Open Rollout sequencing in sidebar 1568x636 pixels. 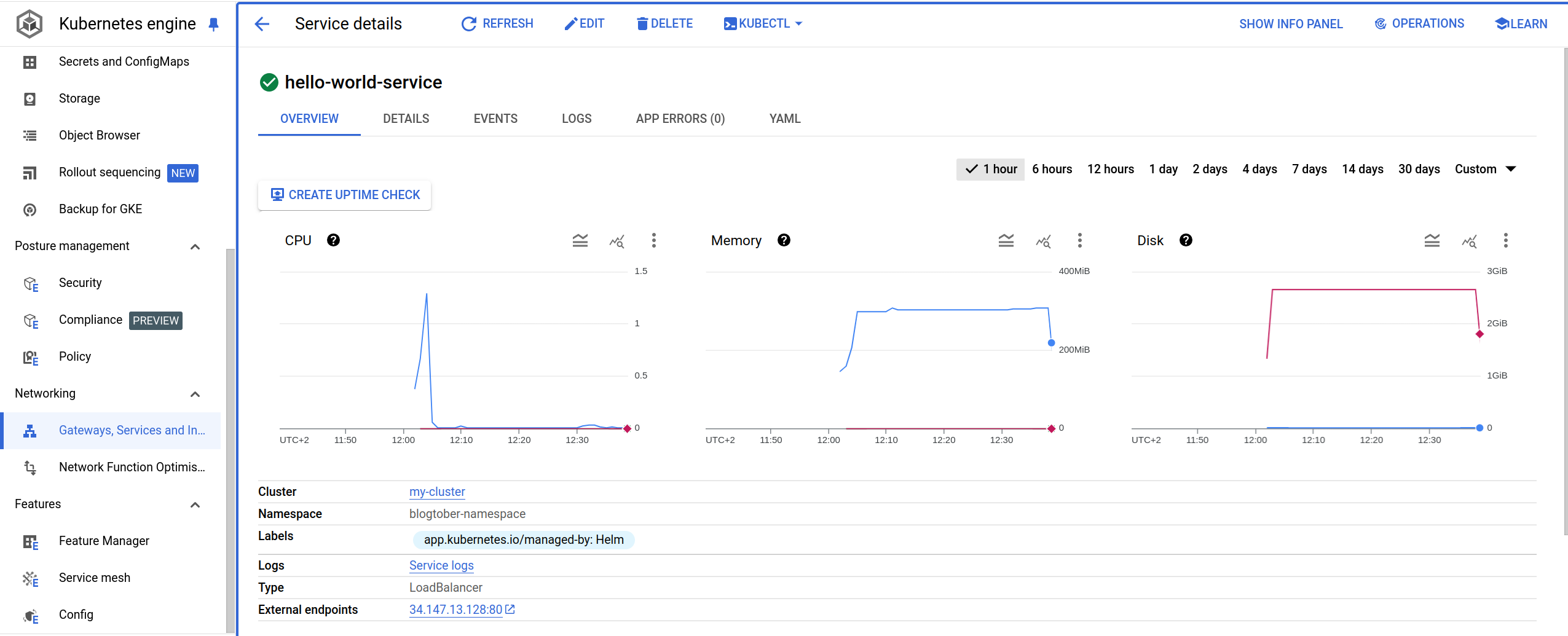pyautogui.click(x=111, y=172)
